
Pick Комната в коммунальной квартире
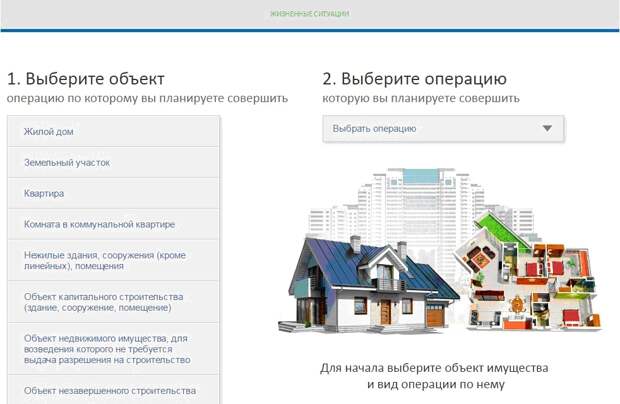tap(112, 223)
